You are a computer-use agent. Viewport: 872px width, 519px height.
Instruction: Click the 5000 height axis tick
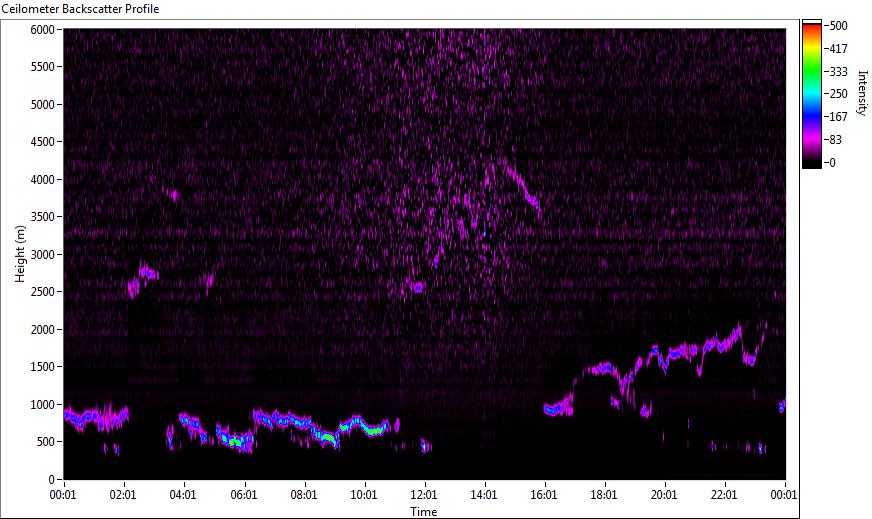click(42, 105)
